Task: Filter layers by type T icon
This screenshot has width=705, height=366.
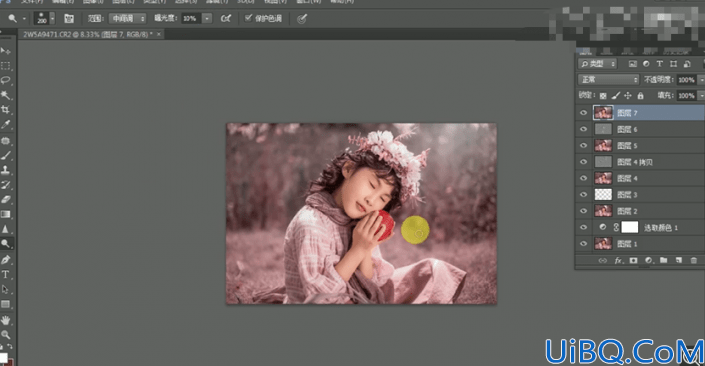Action: click(660, 64)
